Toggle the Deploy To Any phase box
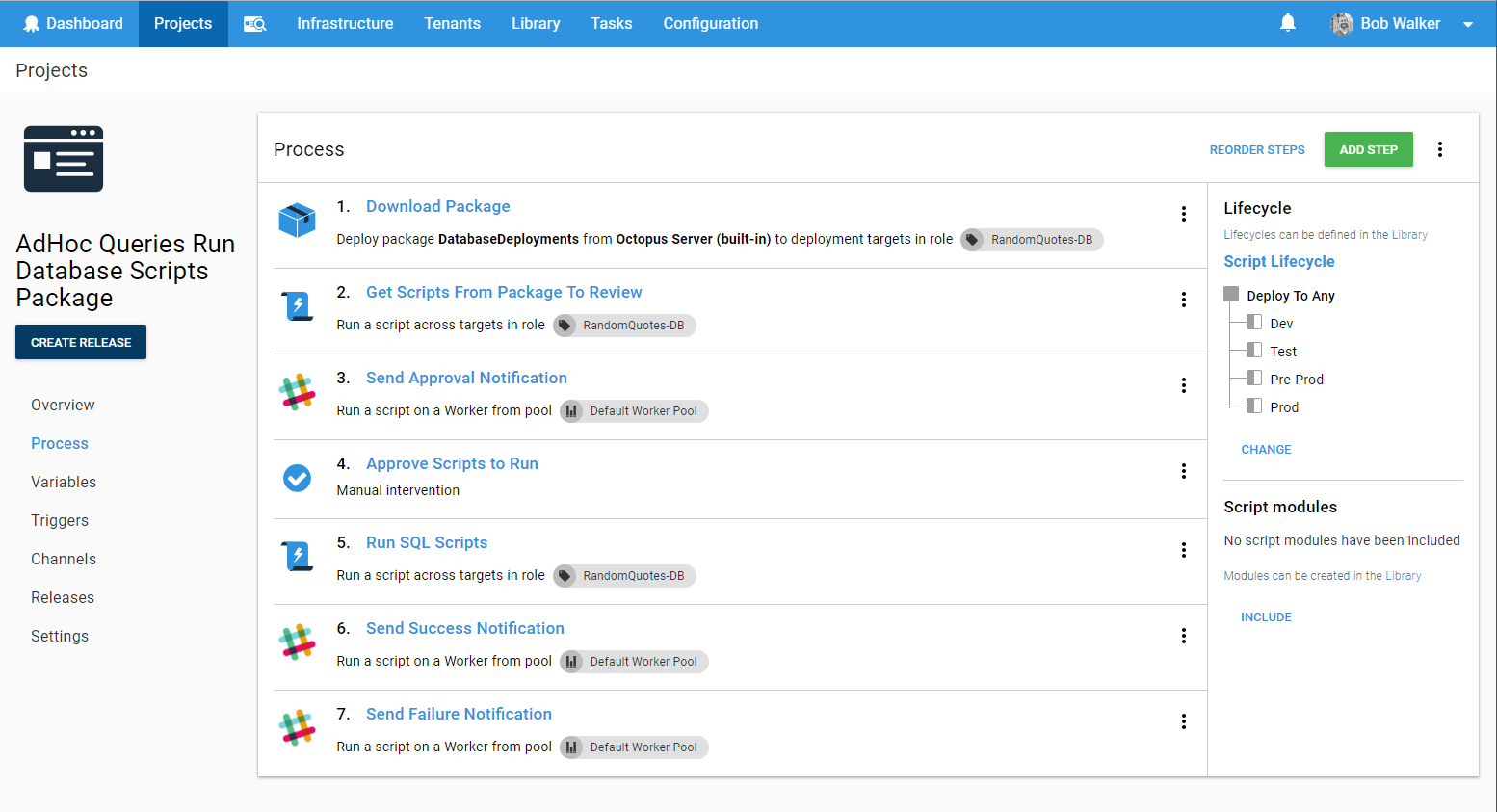This screenshot has height=812, width=1497. coord(1231,295)
